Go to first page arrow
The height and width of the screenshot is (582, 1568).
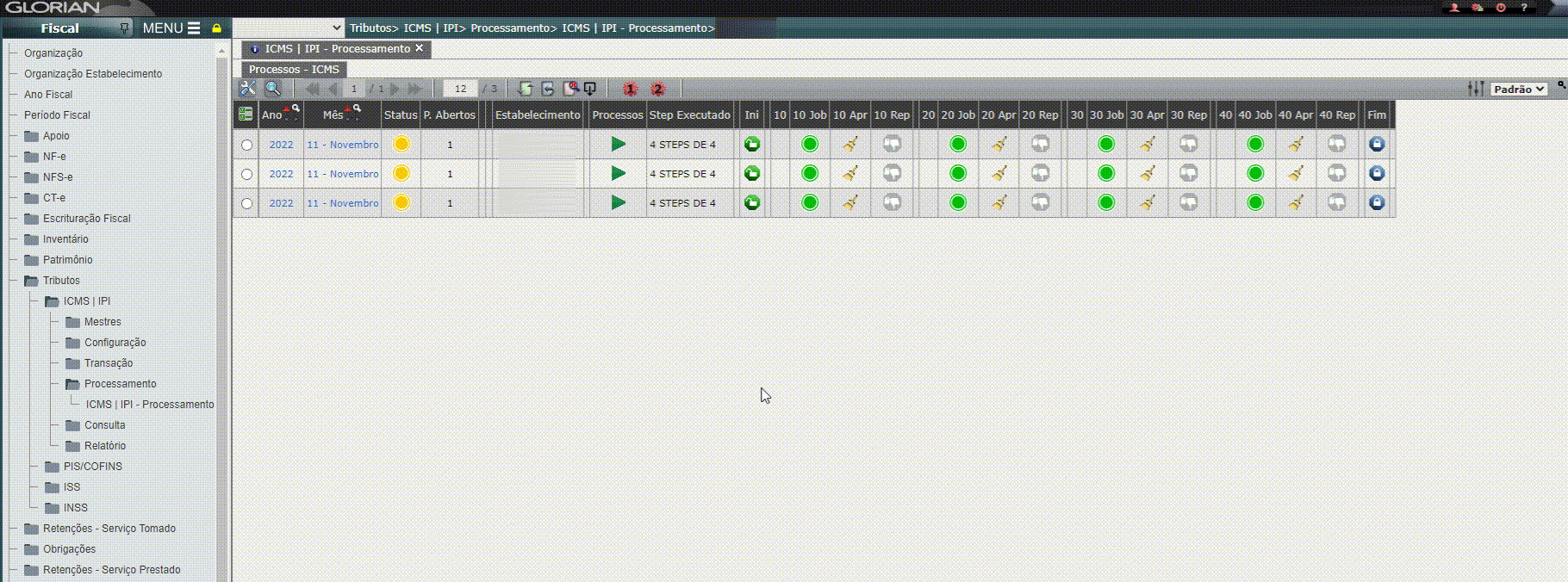312,89
